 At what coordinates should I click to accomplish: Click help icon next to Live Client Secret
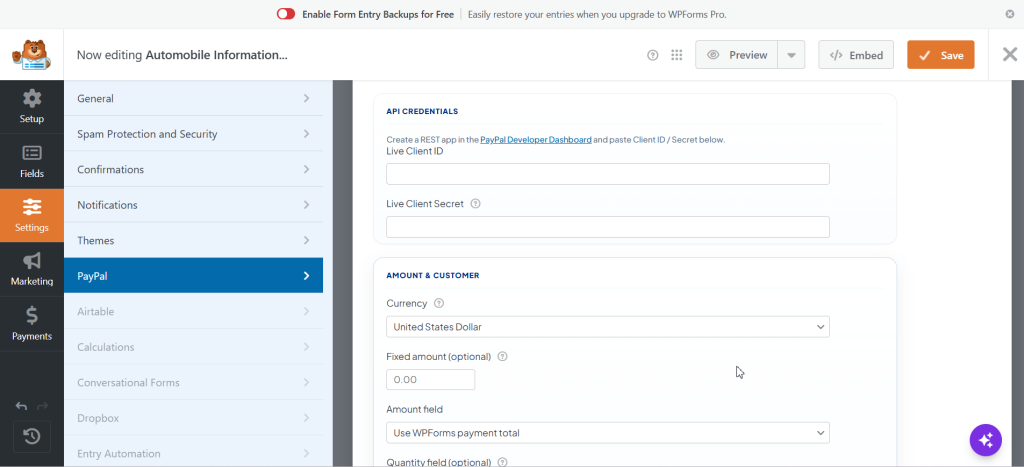[475, 204]
